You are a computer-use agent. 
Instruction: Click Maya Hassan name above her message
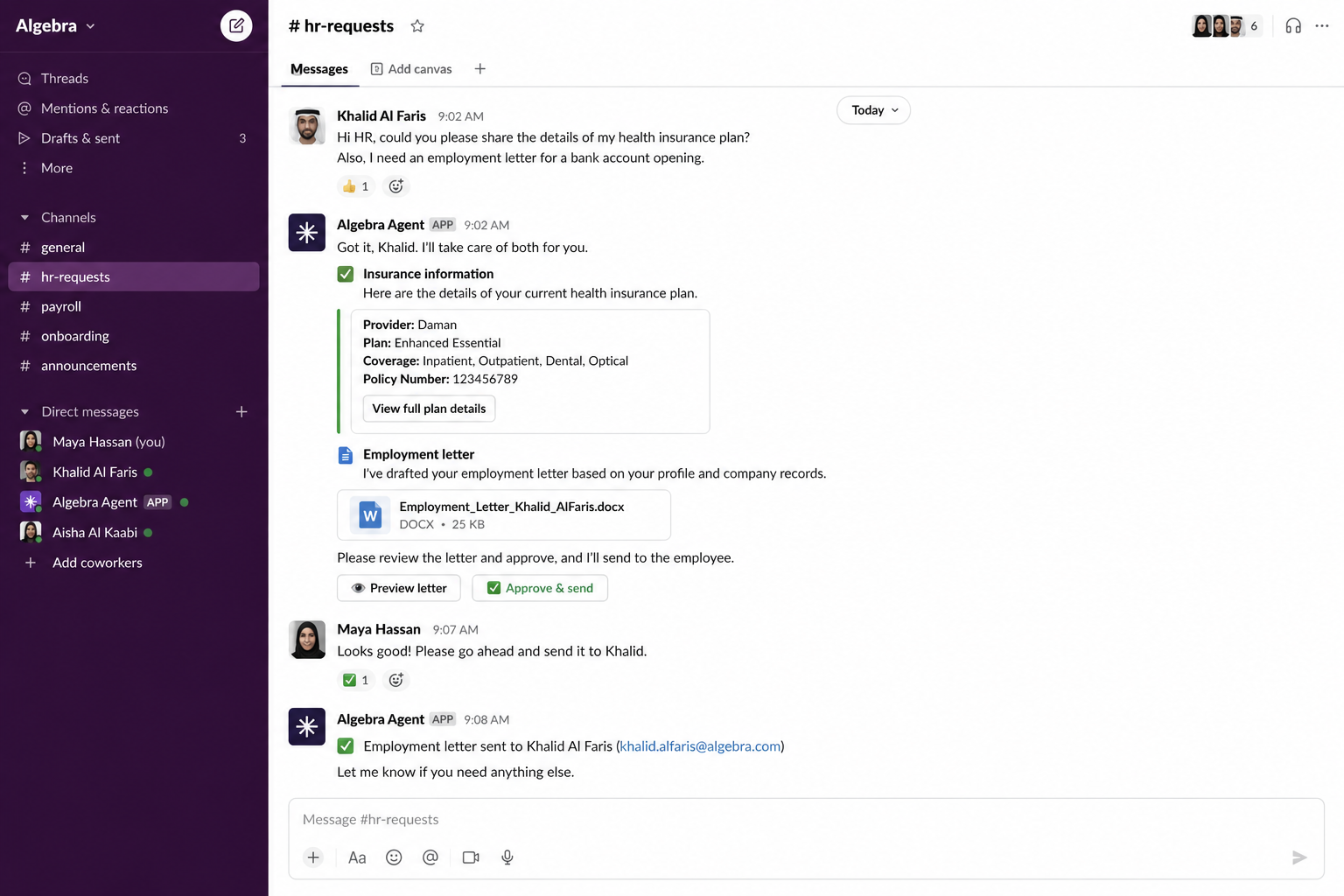[379, 630]
